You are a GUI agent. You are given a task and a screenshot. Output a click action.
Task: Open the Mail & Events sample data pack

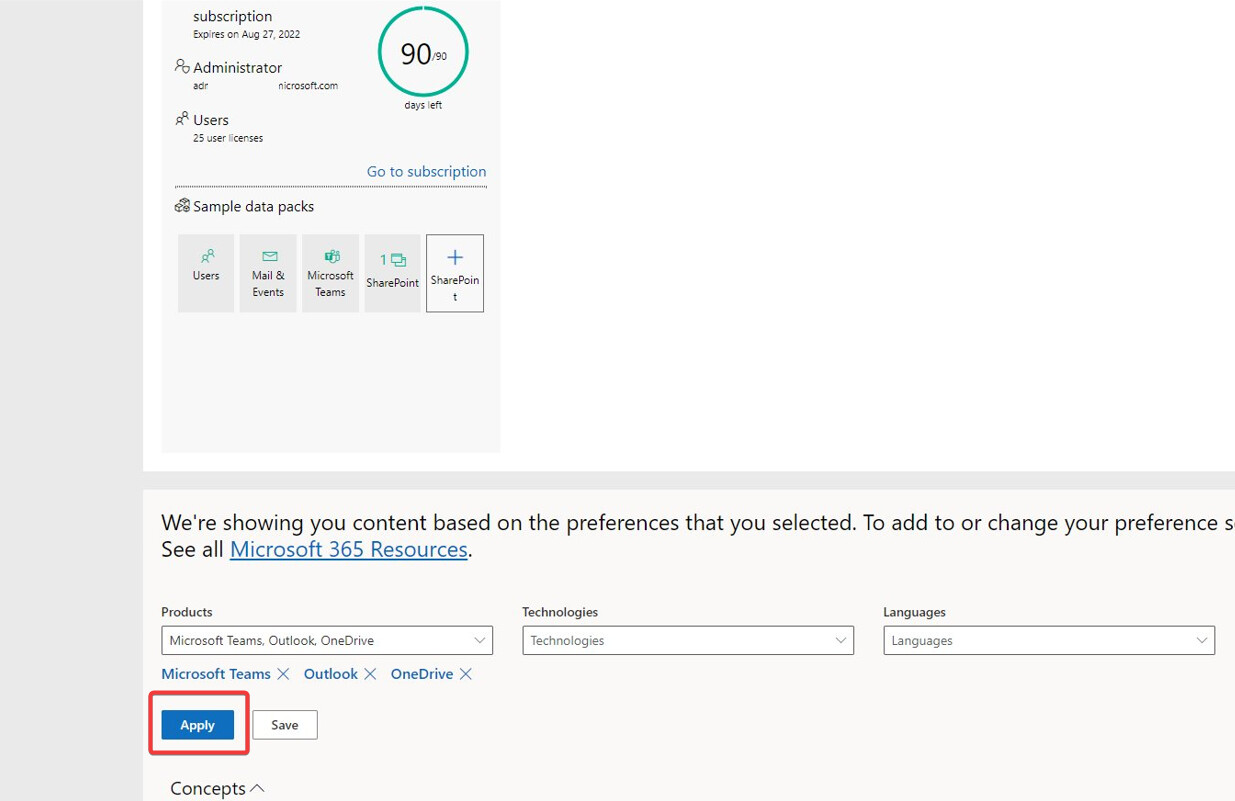click(x=268, y=273)
